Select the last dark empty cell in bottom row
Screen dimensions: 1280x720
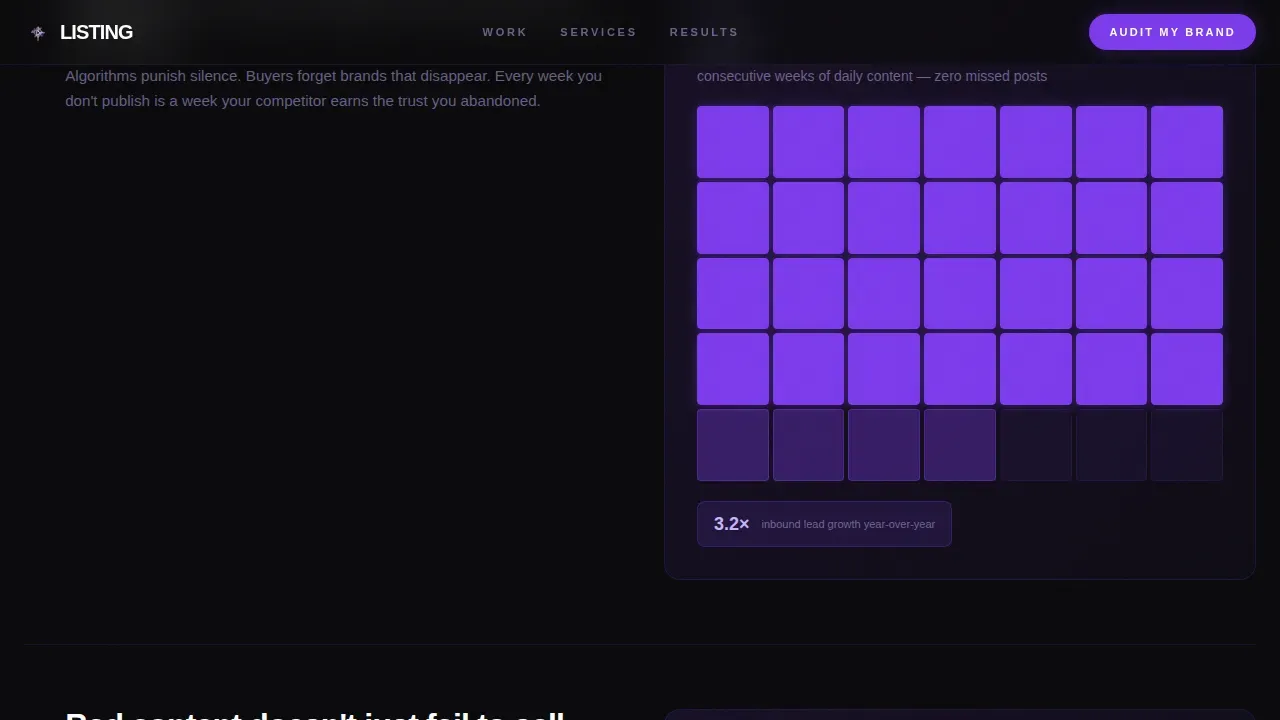tap(1187, 445)
